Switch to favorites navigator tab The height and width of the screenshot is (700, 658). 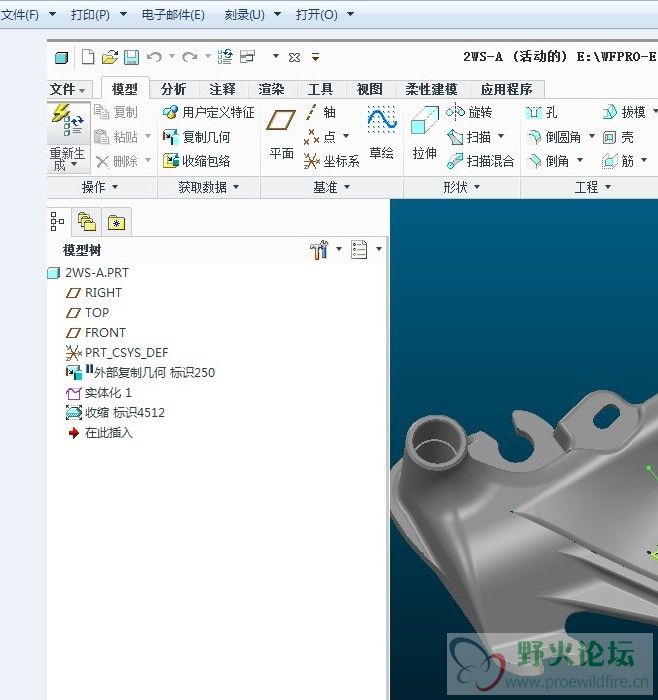point(116,222)
